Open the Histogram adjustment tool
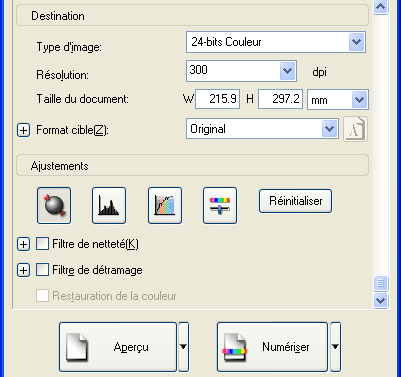 click(109, 205)
